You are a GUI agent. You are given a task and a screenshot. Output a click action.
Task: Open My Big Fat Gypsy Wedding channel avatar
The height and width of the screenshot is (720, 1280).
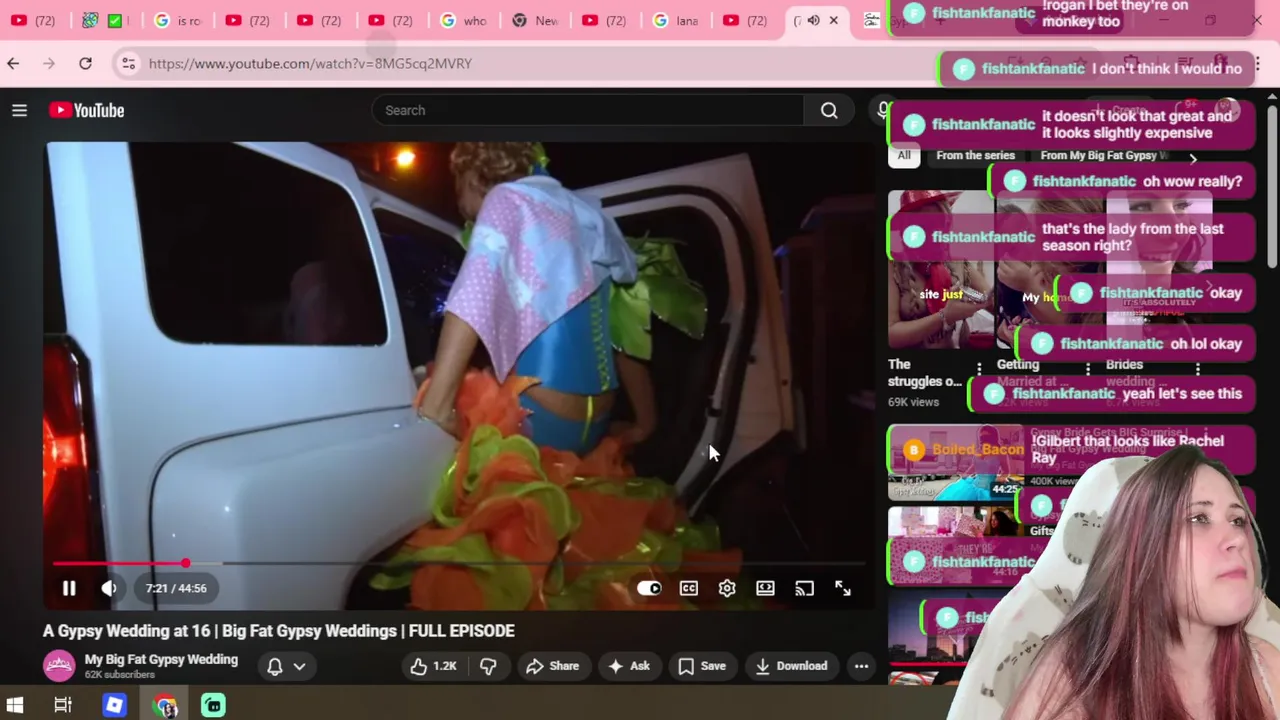point(59,666)
